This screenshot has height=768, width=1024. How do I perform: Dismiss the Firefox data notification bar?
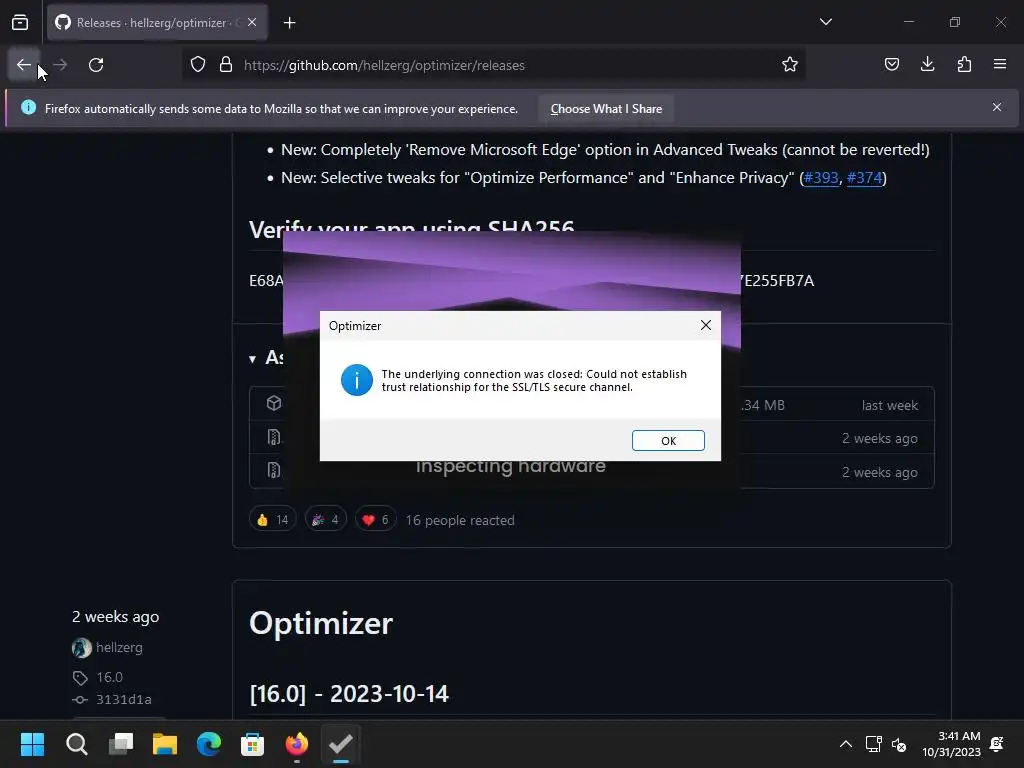[x=997, y=107]
